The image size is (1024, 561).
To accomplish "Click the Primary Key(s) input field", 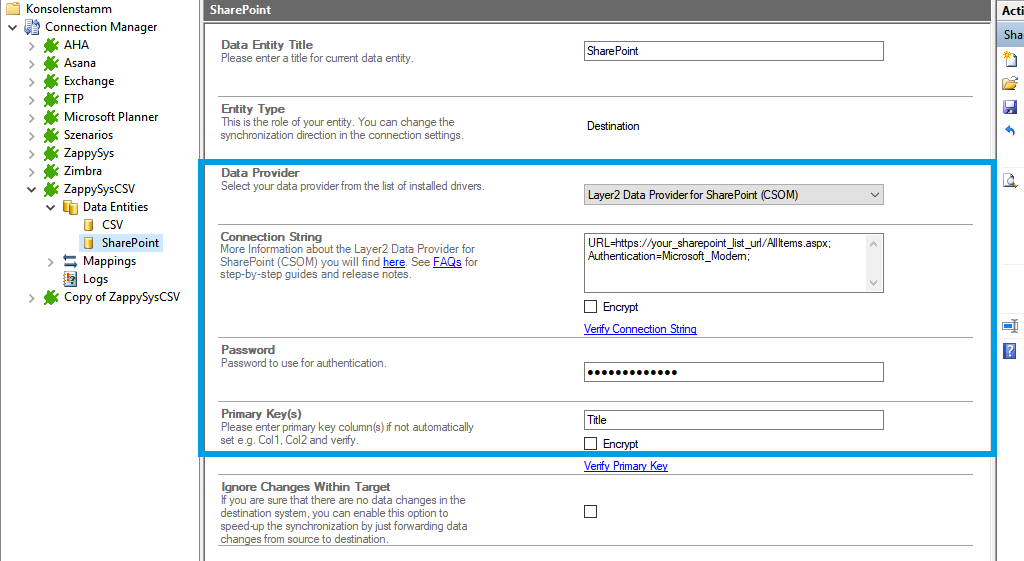I will tap(733, 420).
